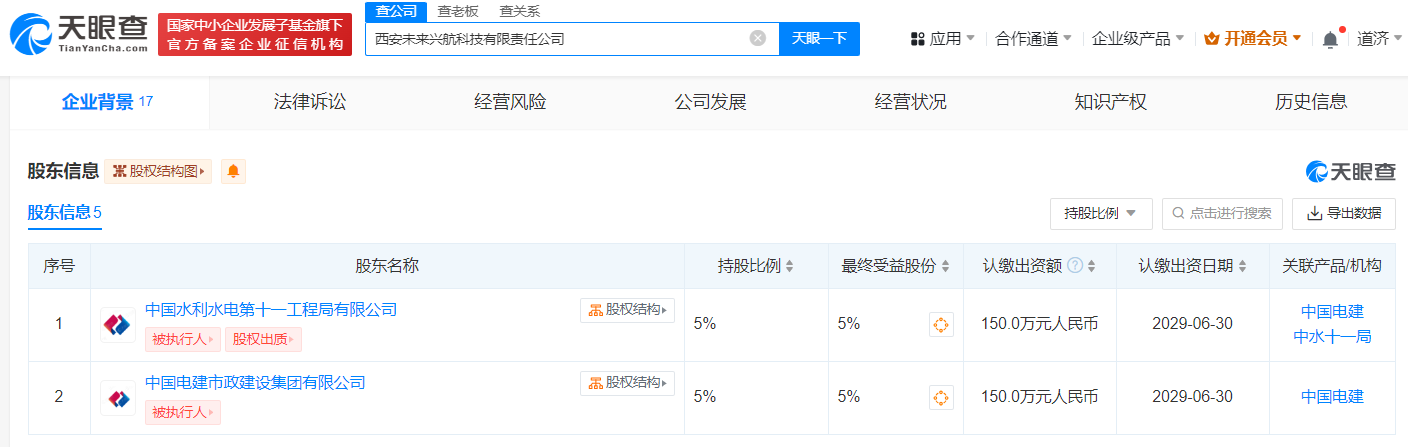Viewport: 1408px width, 447px height.
Task: Switch to the 知识产权 tab
Action: pos(1110,102)
